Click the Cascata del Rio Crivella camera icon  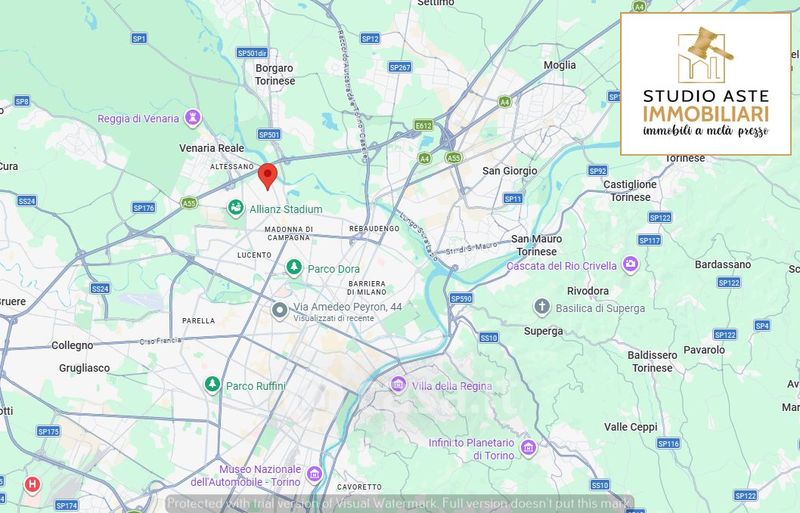[x=631, y=264]
